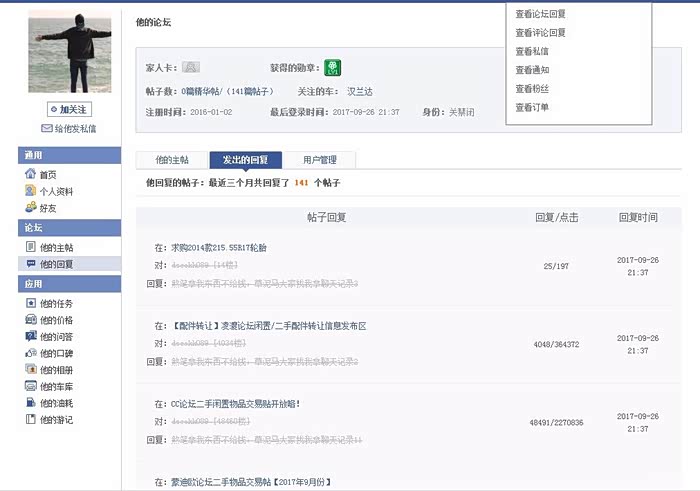Click the user's profile photo
The image size is (700, 491).
pyautogui.click(x=68, y=52)
